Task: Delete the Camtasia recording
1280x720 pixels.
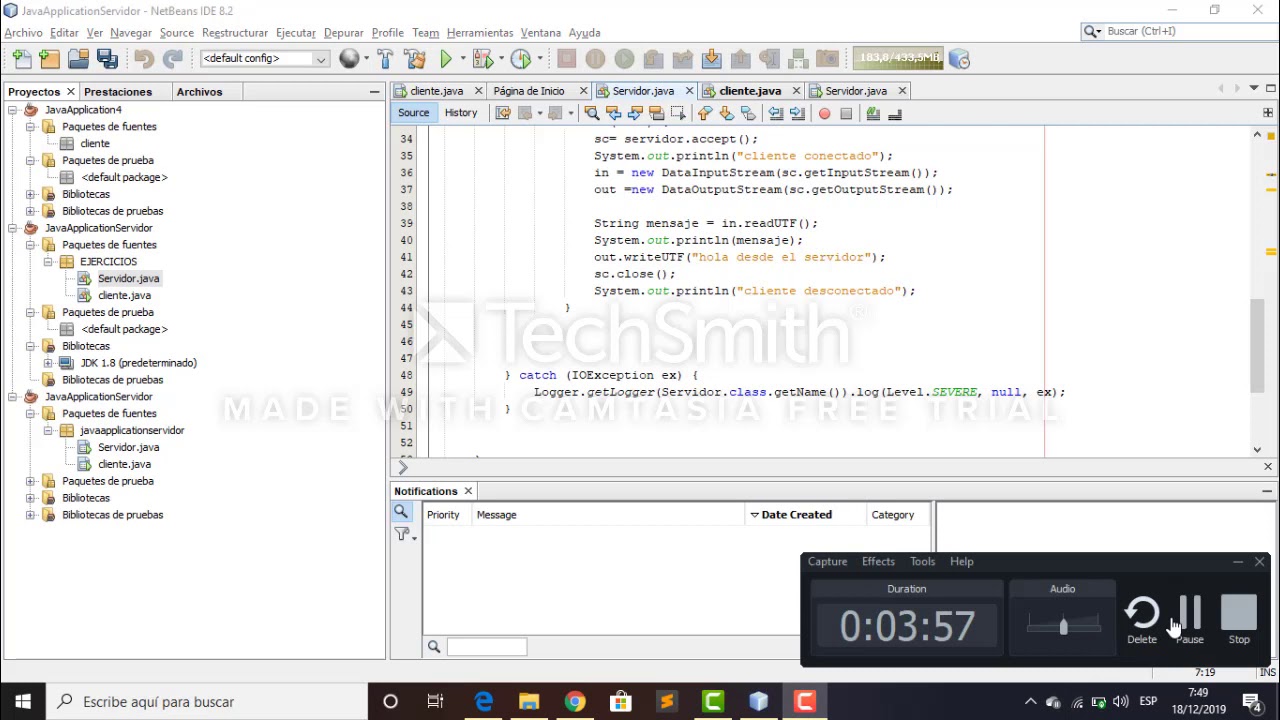Action: [1142, 620]
